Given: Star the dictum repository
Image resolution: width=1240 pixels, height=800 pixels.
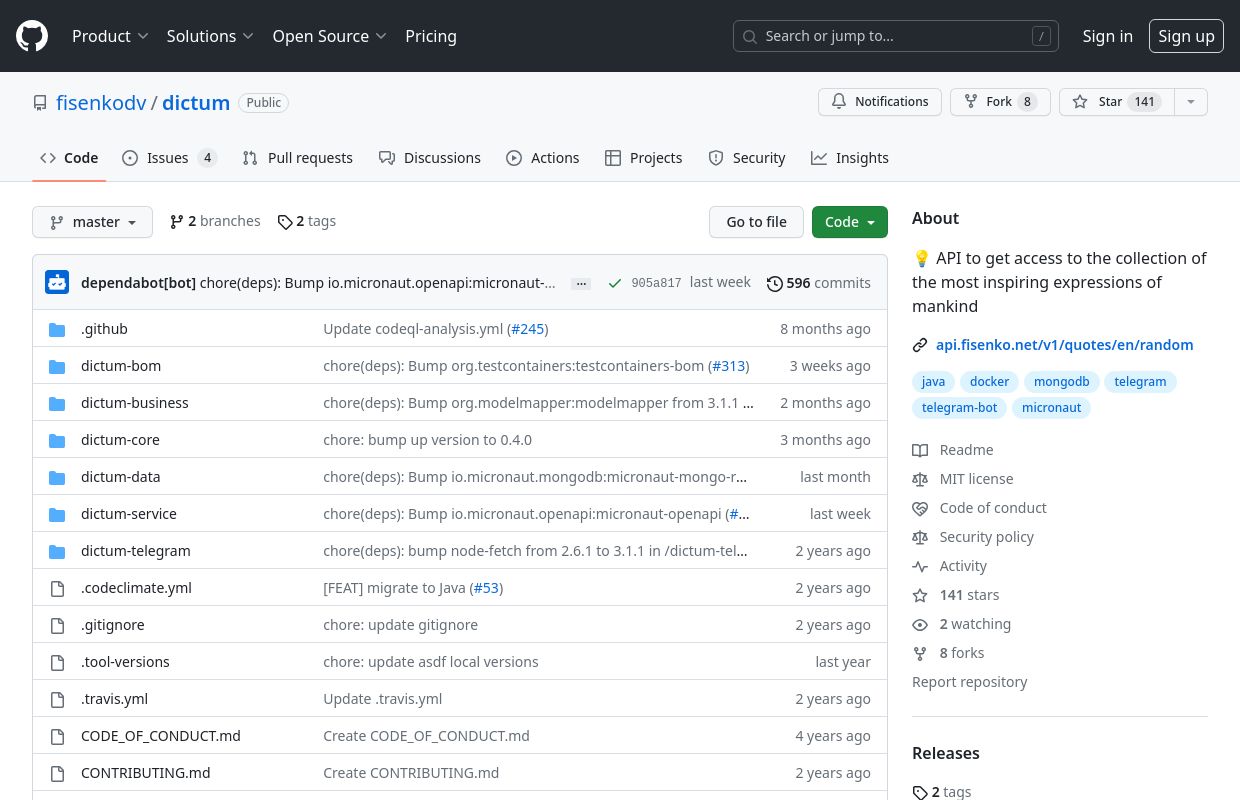Looking at the screenshot, I should 1116,102.
